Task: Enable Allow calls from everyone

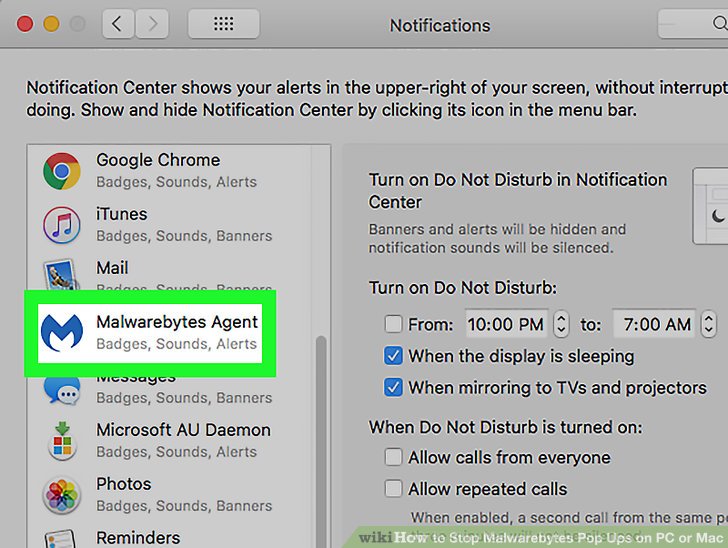Action: [x=393, y=457]
